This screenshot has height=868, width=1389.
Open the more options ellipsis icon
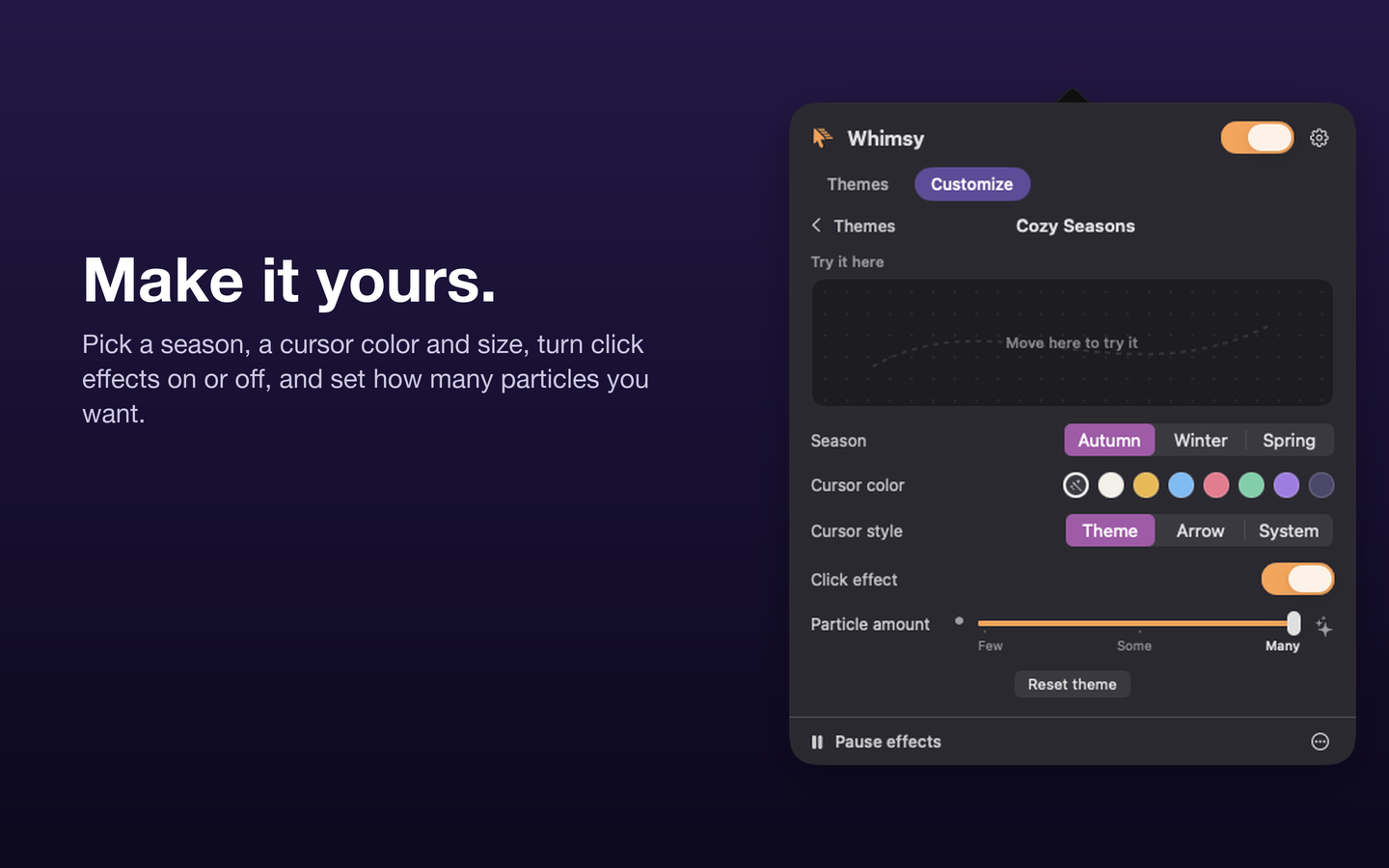1320,742
